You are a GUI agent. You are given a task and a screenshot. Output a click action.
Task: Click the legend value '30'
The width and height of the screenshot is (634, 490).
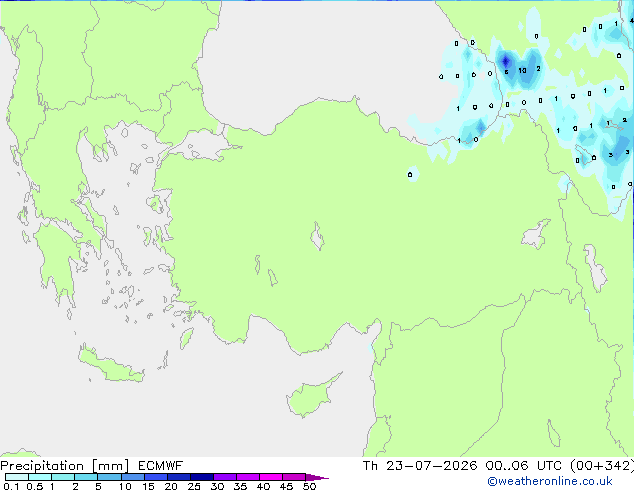[x=217, y=486]
